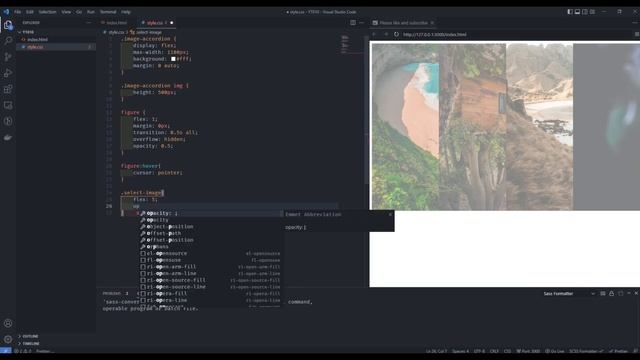
Task: Click the select-image breadcrumb item
Action: 146,32
